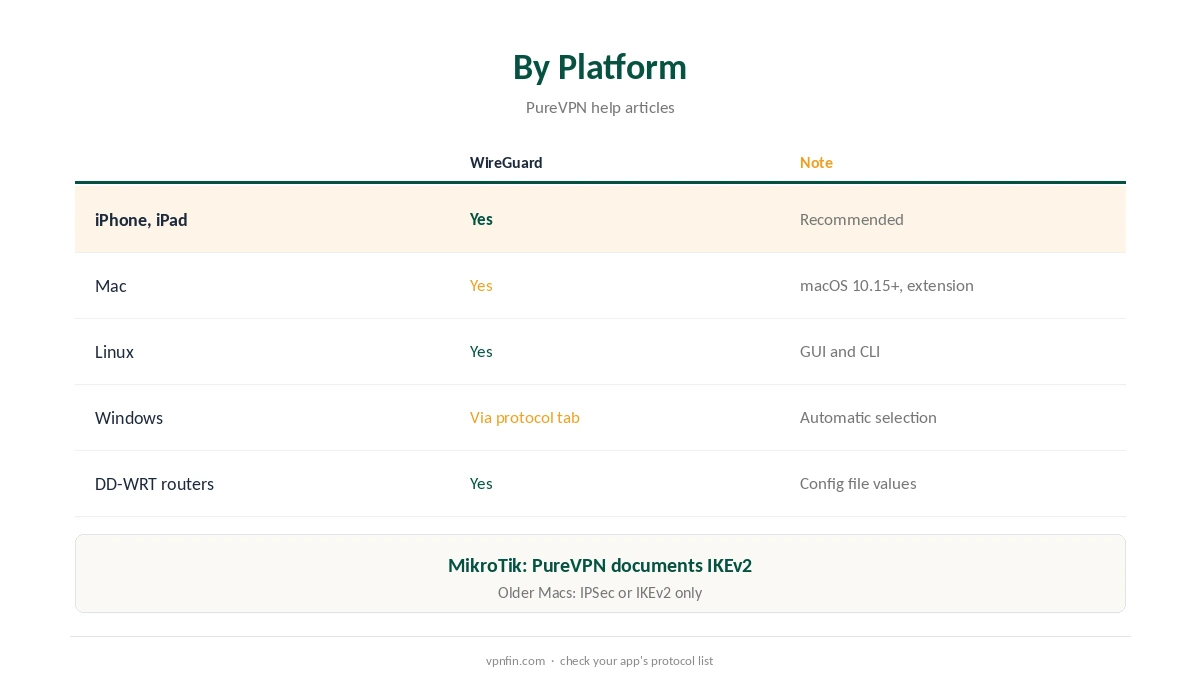Click "Yes" in the DD-WRT routers row
Viewport: 1200px width, 680px height.
pos(481,483)
